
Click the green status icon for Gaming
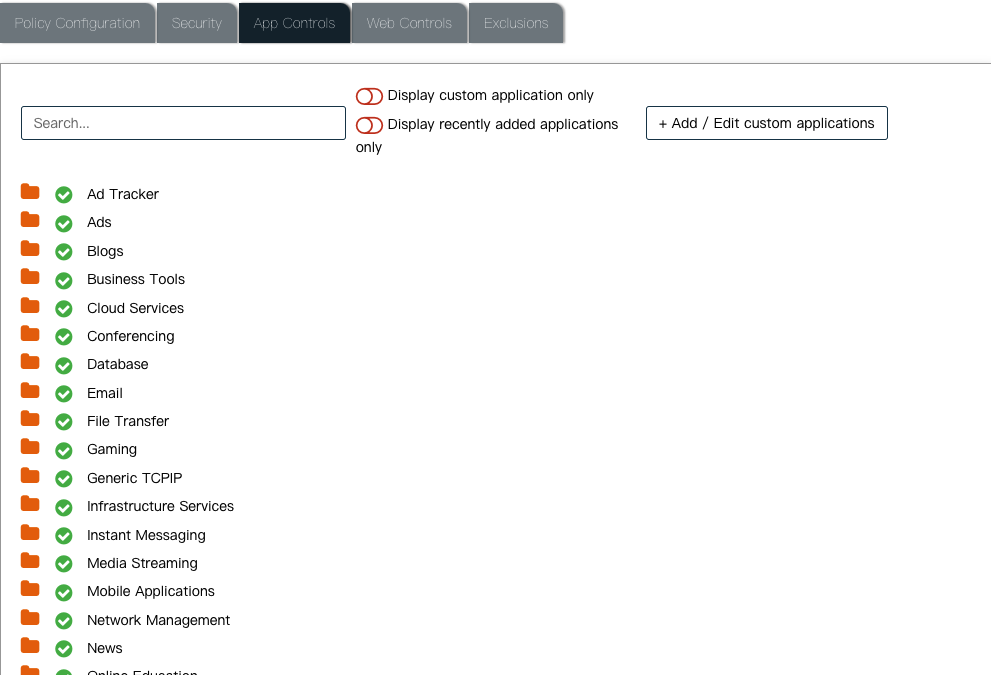64,450
